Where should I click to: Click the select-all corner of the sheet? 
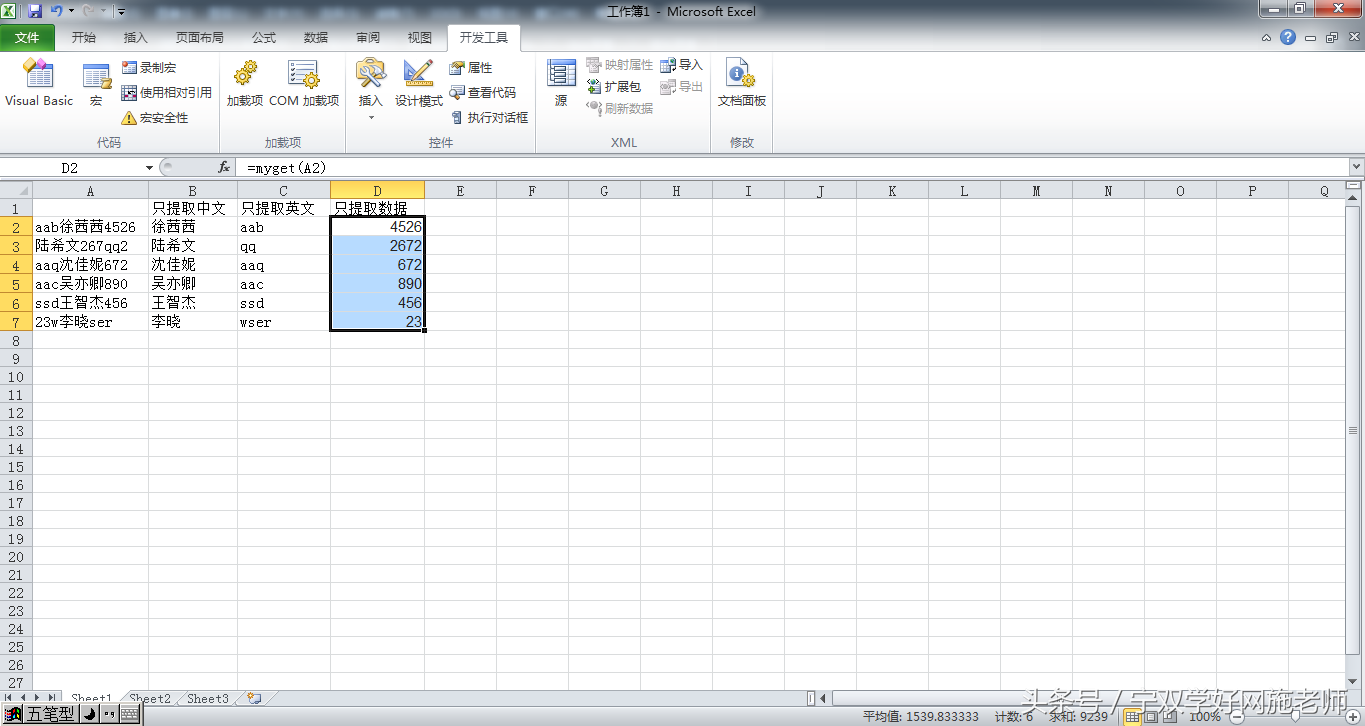pyautogui.click(x=16, y=191)
